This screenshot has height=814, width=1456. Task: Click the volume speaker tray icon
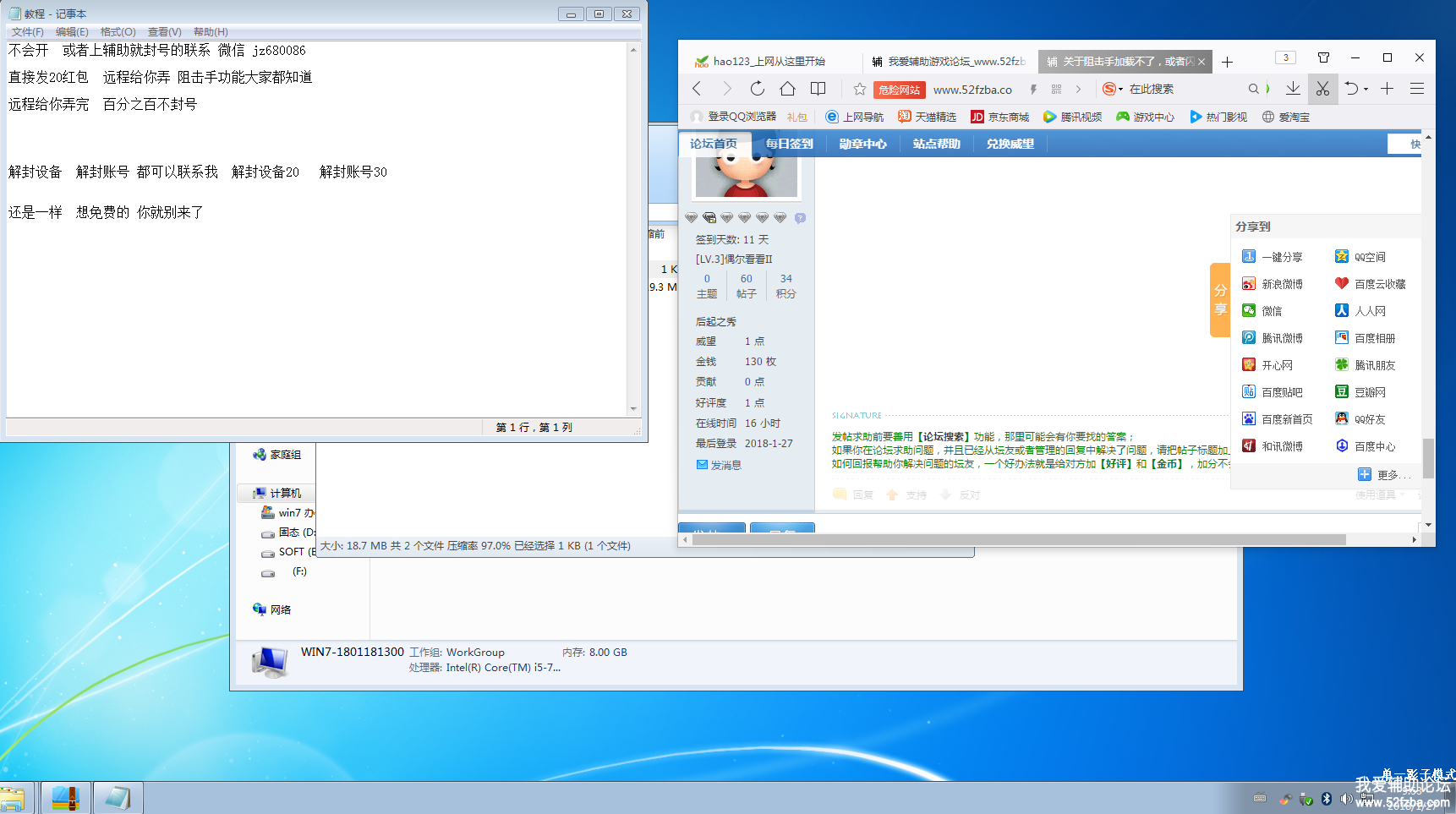pos(1346,799)
